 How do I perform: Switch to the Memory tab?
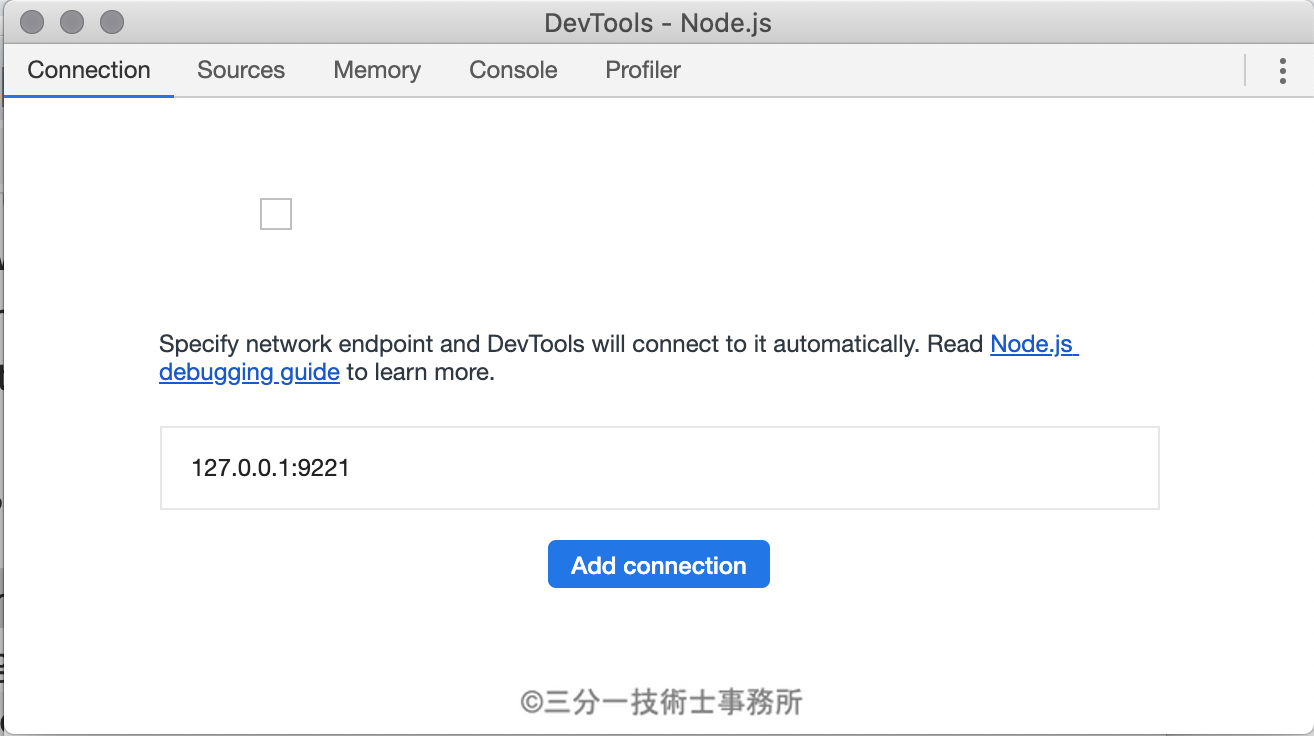coord(377,70)
